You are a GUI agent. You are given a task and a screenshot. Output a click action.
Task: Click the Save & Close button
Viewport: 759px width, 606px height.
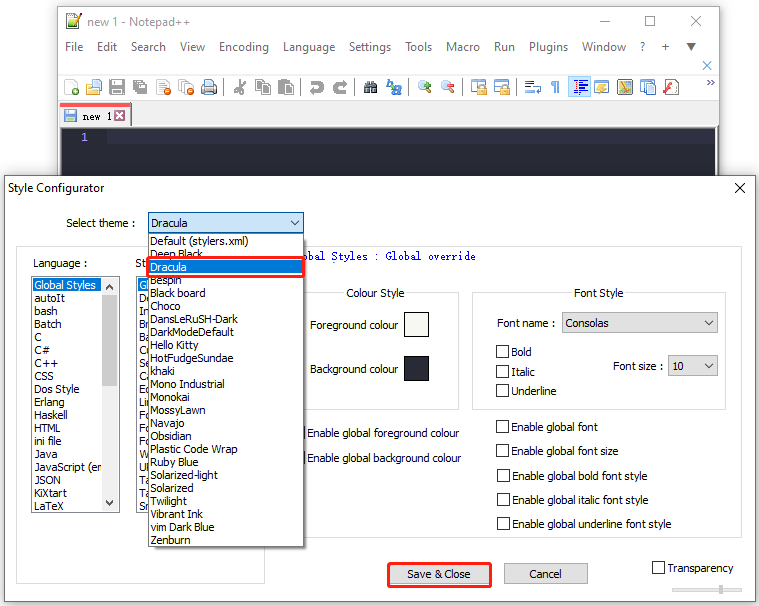pos(439,574)
